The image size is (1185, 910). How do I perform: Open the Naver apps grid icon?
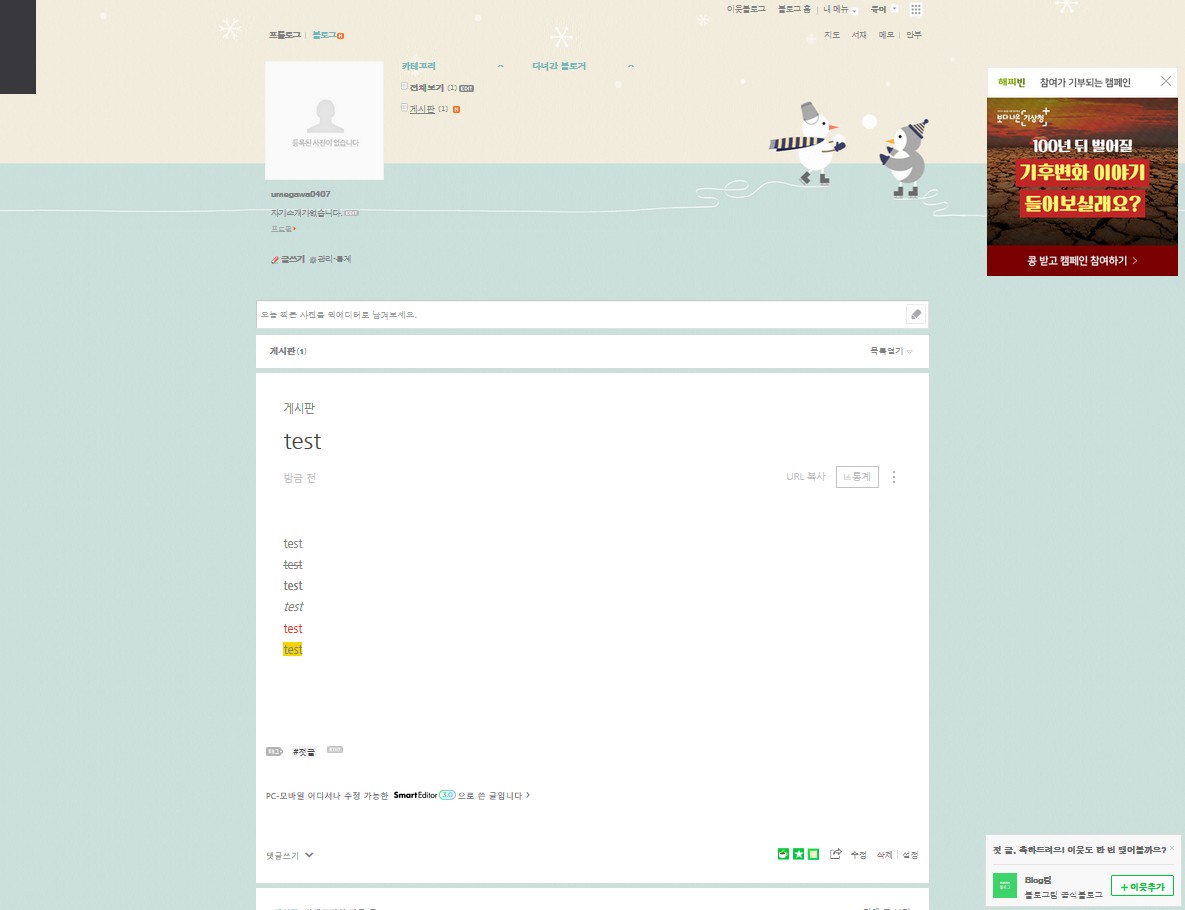(916, 9)
